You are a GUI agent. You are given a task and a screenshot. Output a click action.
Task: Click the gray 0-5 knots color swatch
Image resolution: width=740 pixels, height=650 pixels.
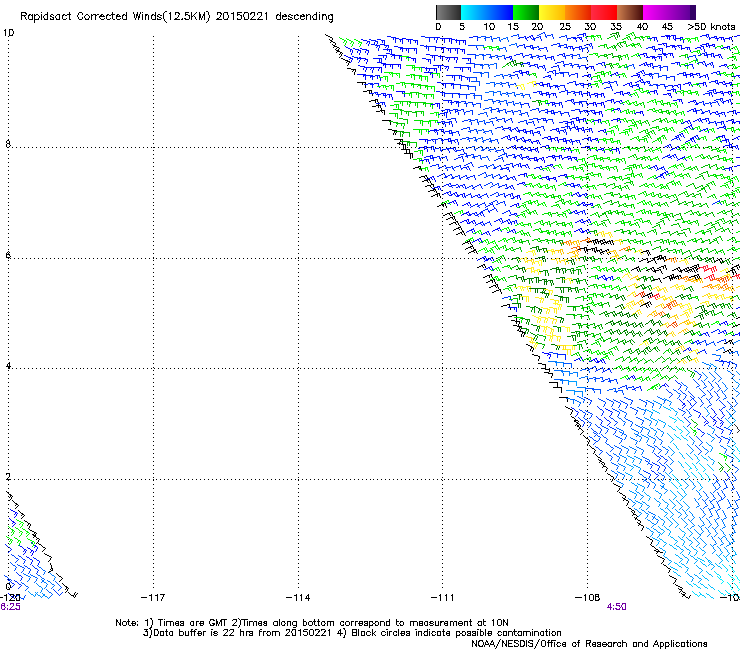coord(448,12)
